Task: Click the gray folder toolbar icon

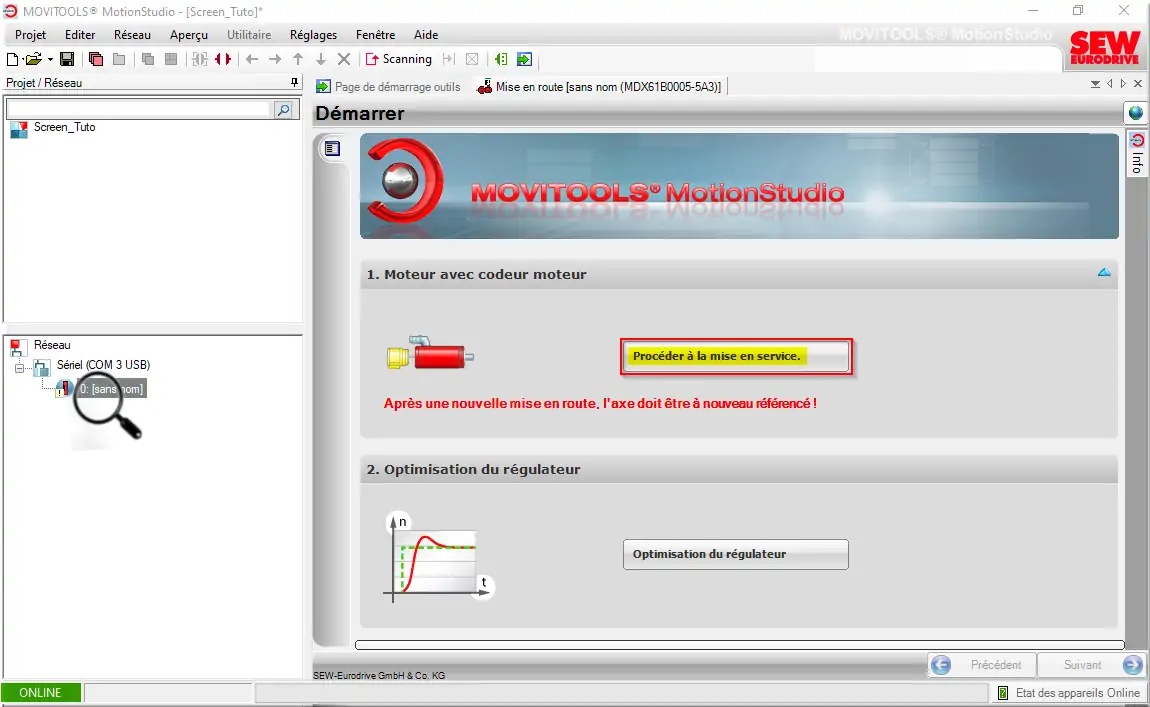Action: point(119,59)
